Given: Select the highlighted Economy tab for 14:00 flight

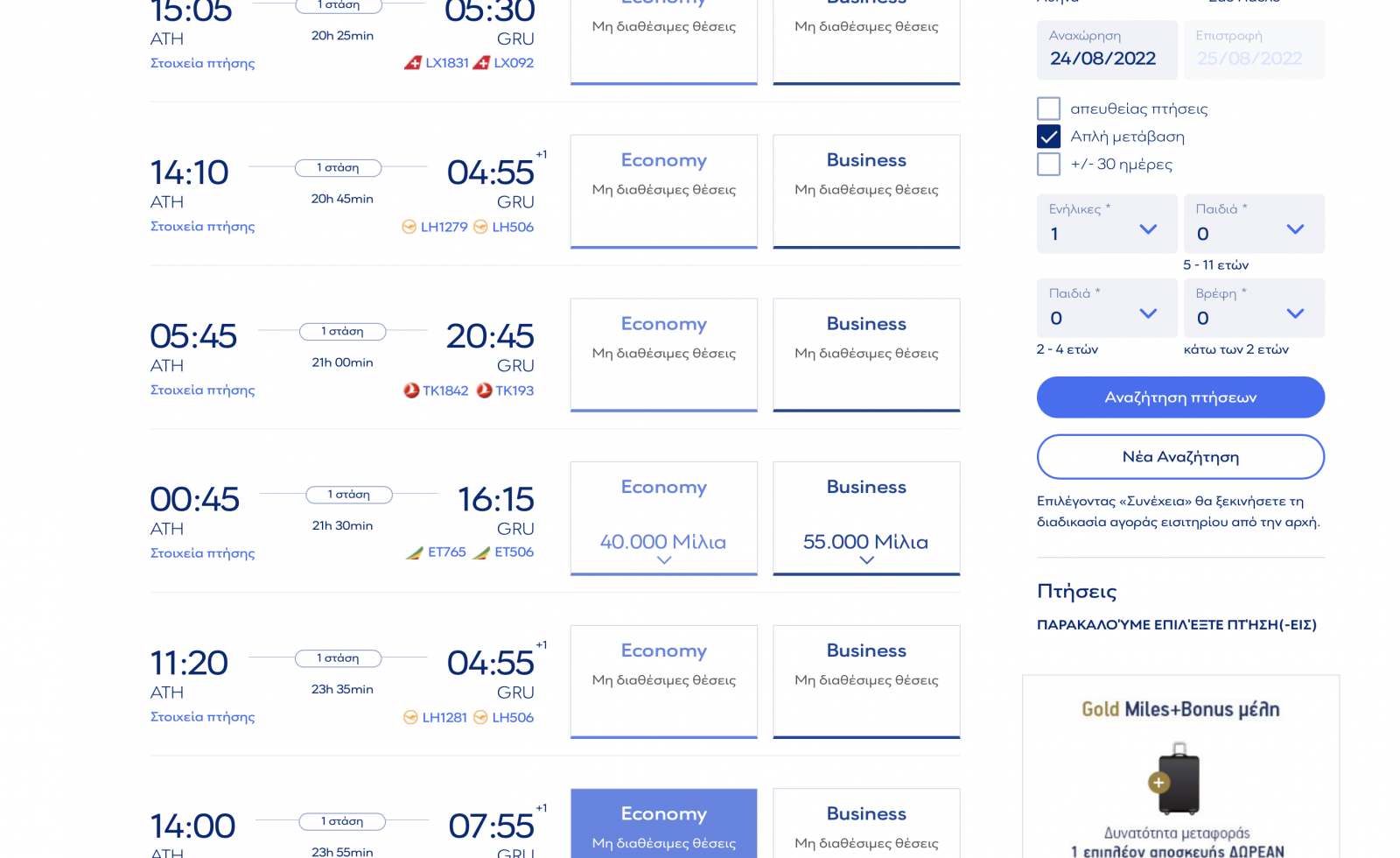Looking at the screenshot, I should [664, 823].
